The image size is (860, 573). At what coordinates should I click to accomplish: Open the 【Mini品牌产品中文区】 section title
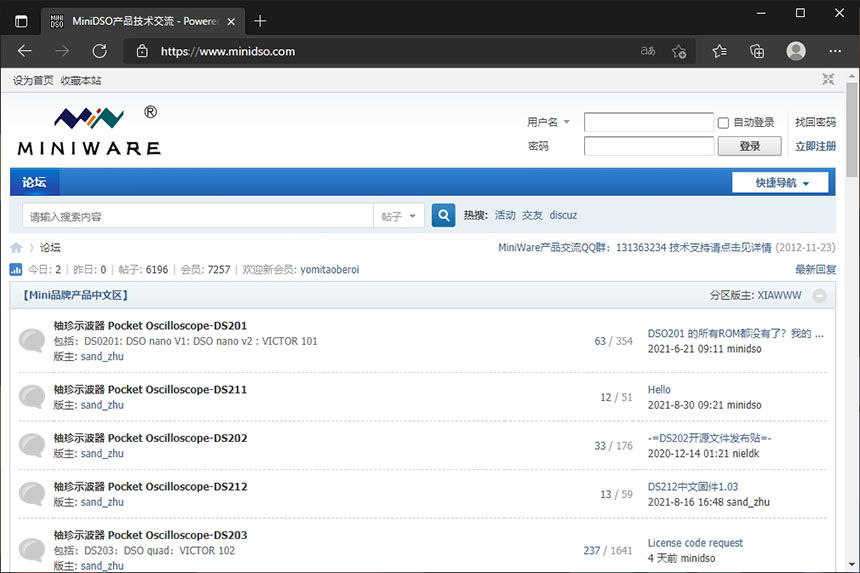[75, 295]
